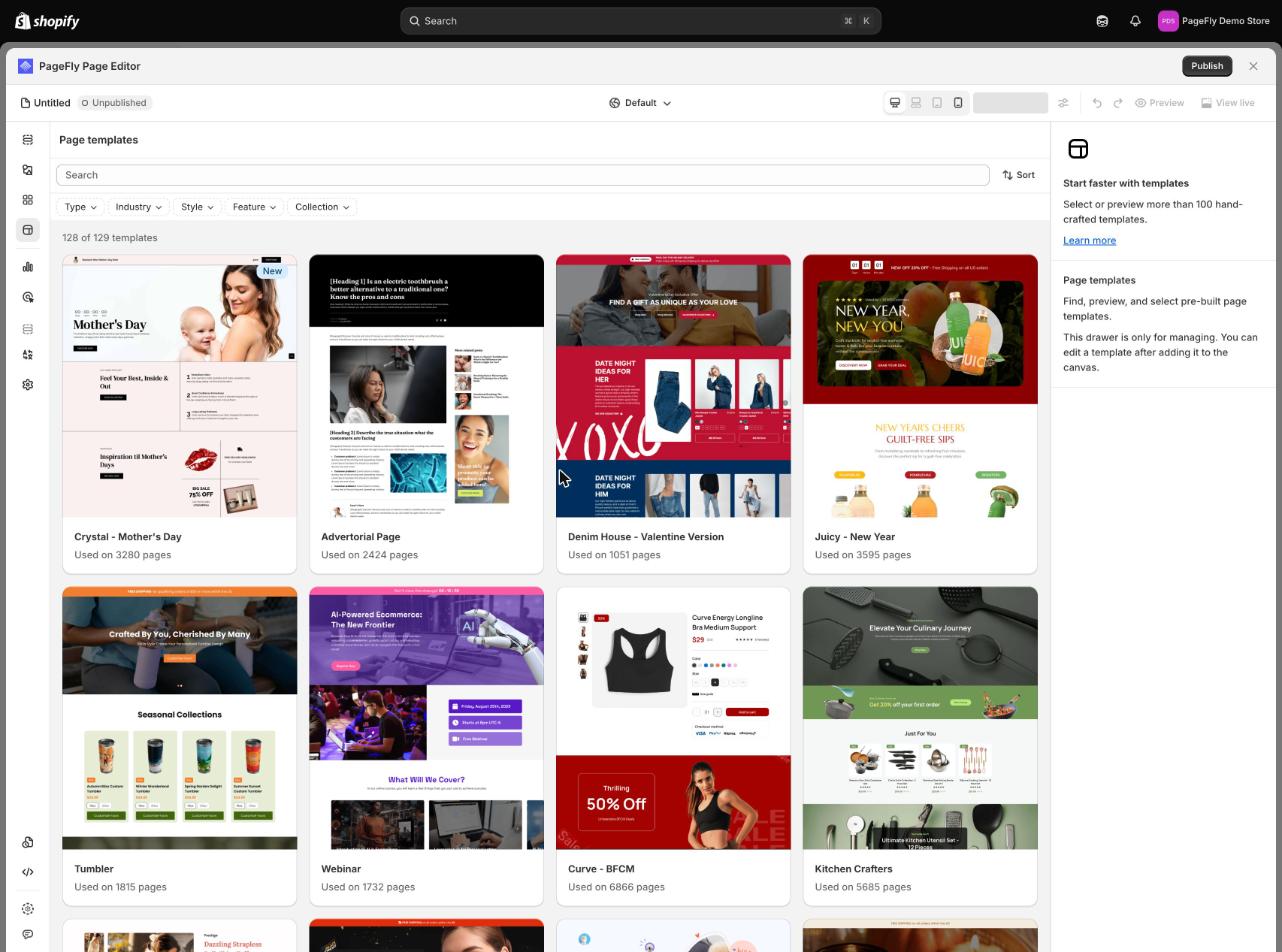1282x952 pixels.
Task: Open the bar chart analytics icon
Action: [28, 267]
